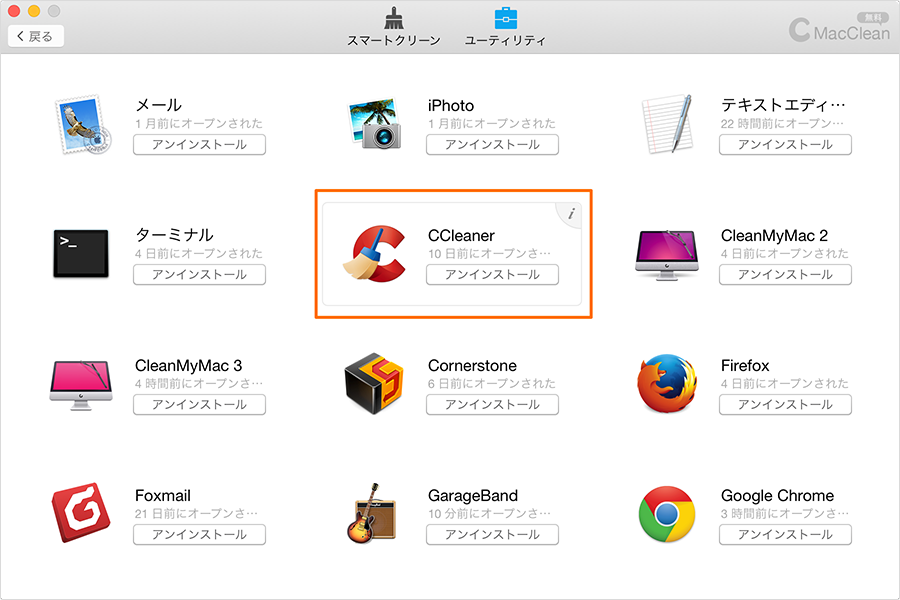This screenshot has width=900, height=600.
Task: Click "21 日前にオープンさ…" under Foxmail
Action: pos(196,513)
